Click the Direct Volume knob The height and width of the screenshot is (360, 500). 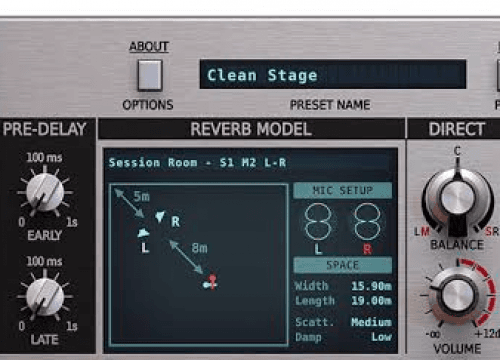pos(457,294)
